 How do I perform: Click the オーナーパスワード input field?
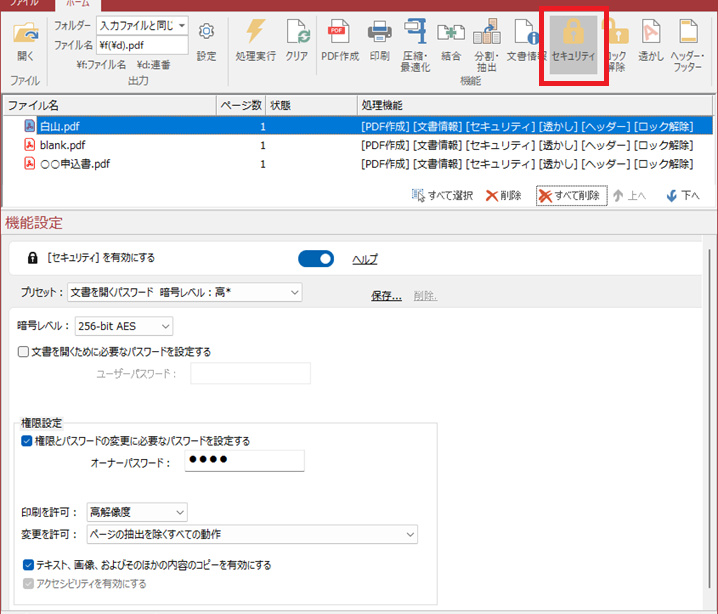coord(243,461)
